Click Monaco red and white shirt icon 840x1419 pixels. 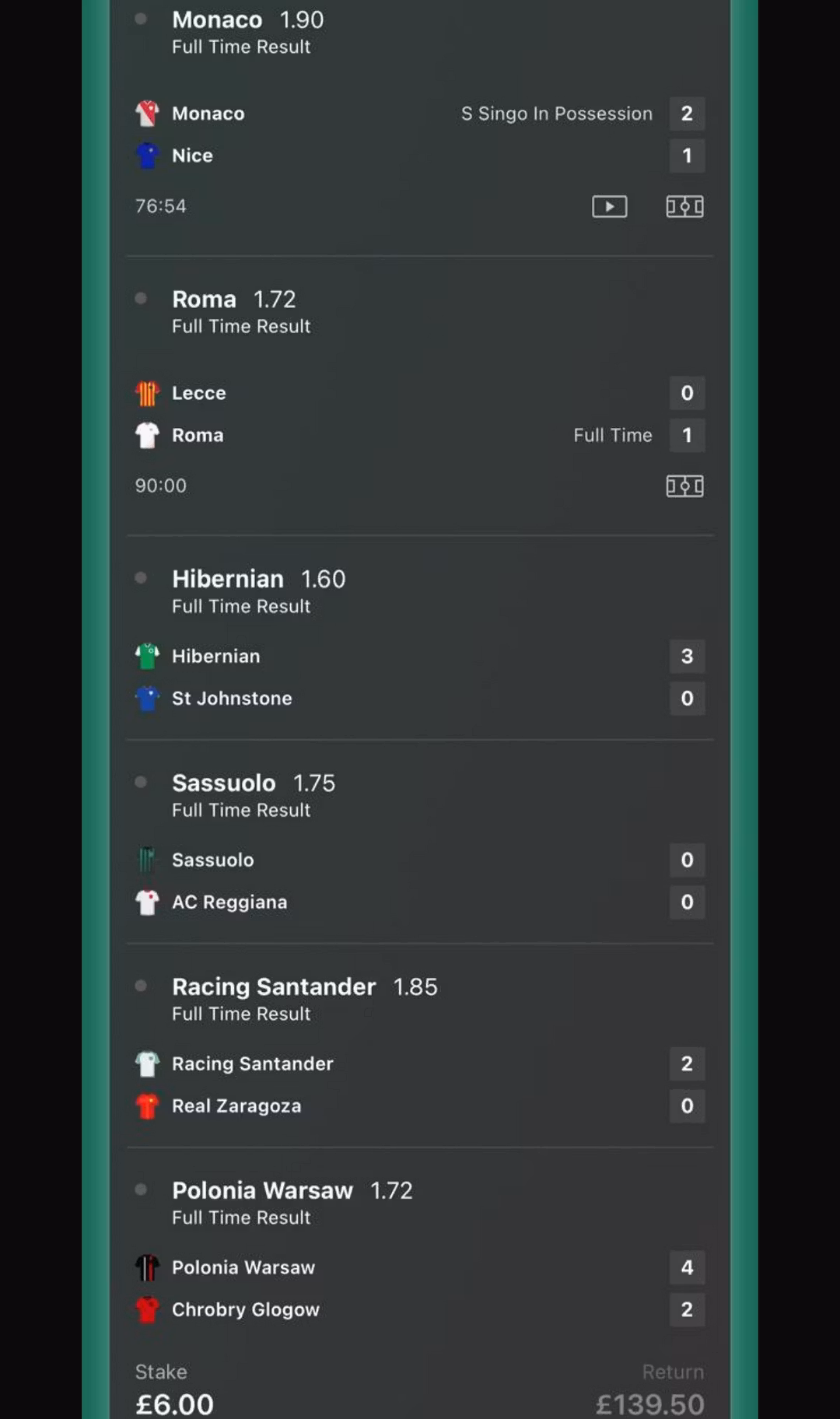pos(147,114)
